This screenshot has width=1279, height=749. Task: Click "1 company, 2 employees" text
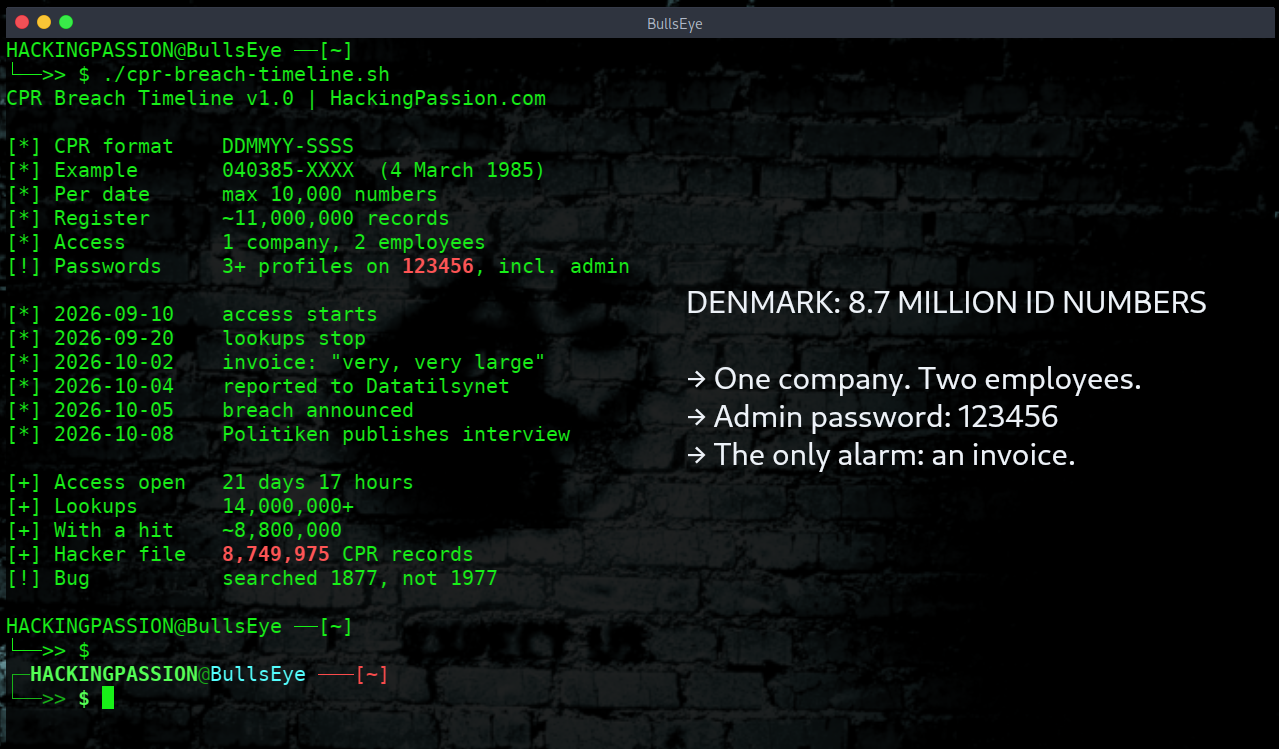(x=354, y=243)
